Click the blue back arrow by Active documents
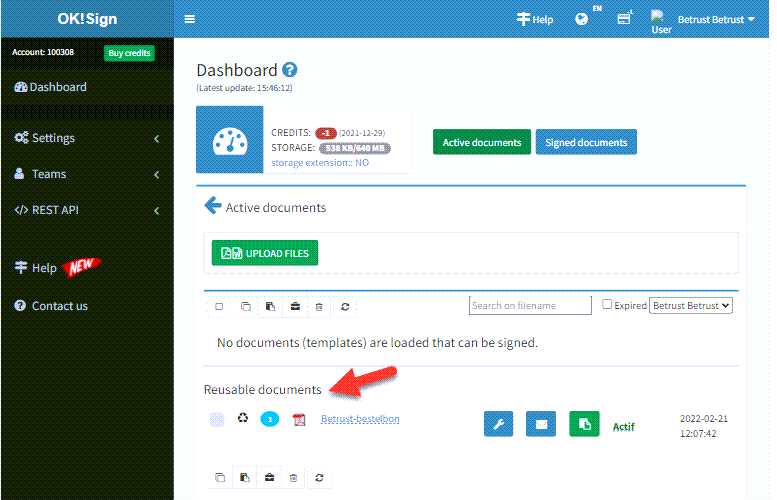Screen dimensions: 777x500 click(213, 205)
